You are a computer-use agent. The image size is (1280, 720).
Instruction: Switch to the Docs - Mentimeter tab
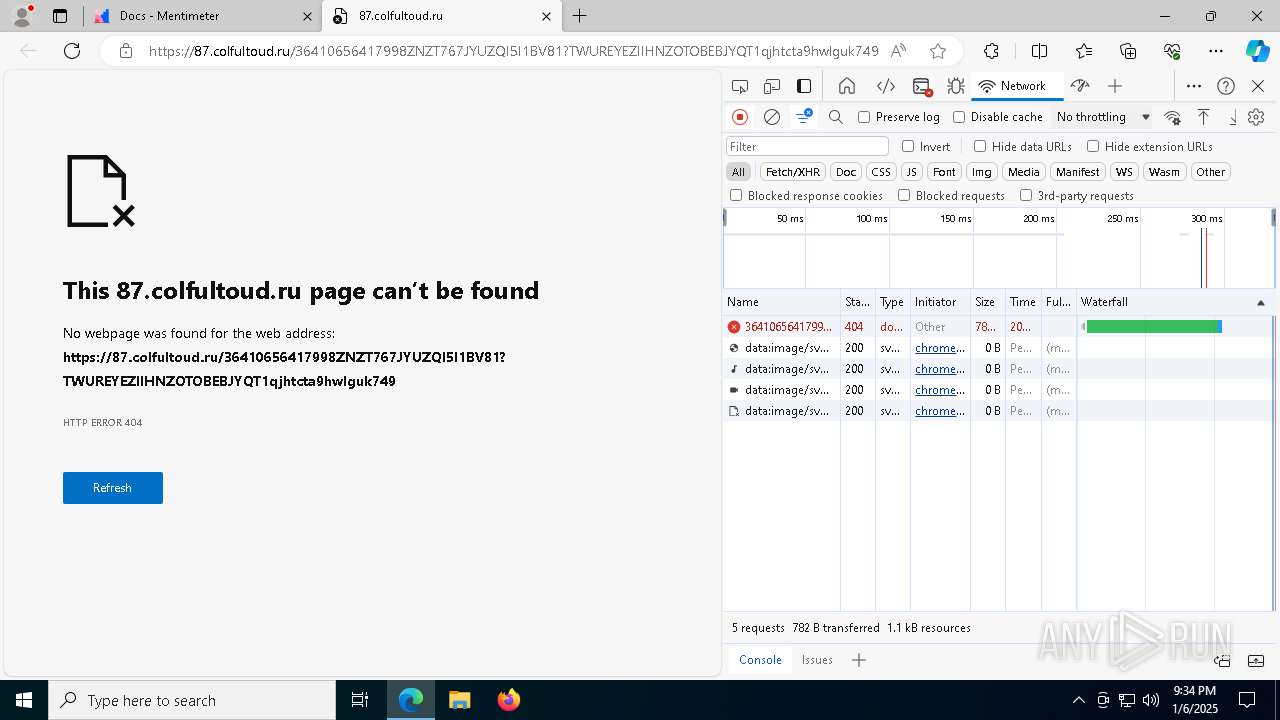point(204,16)
